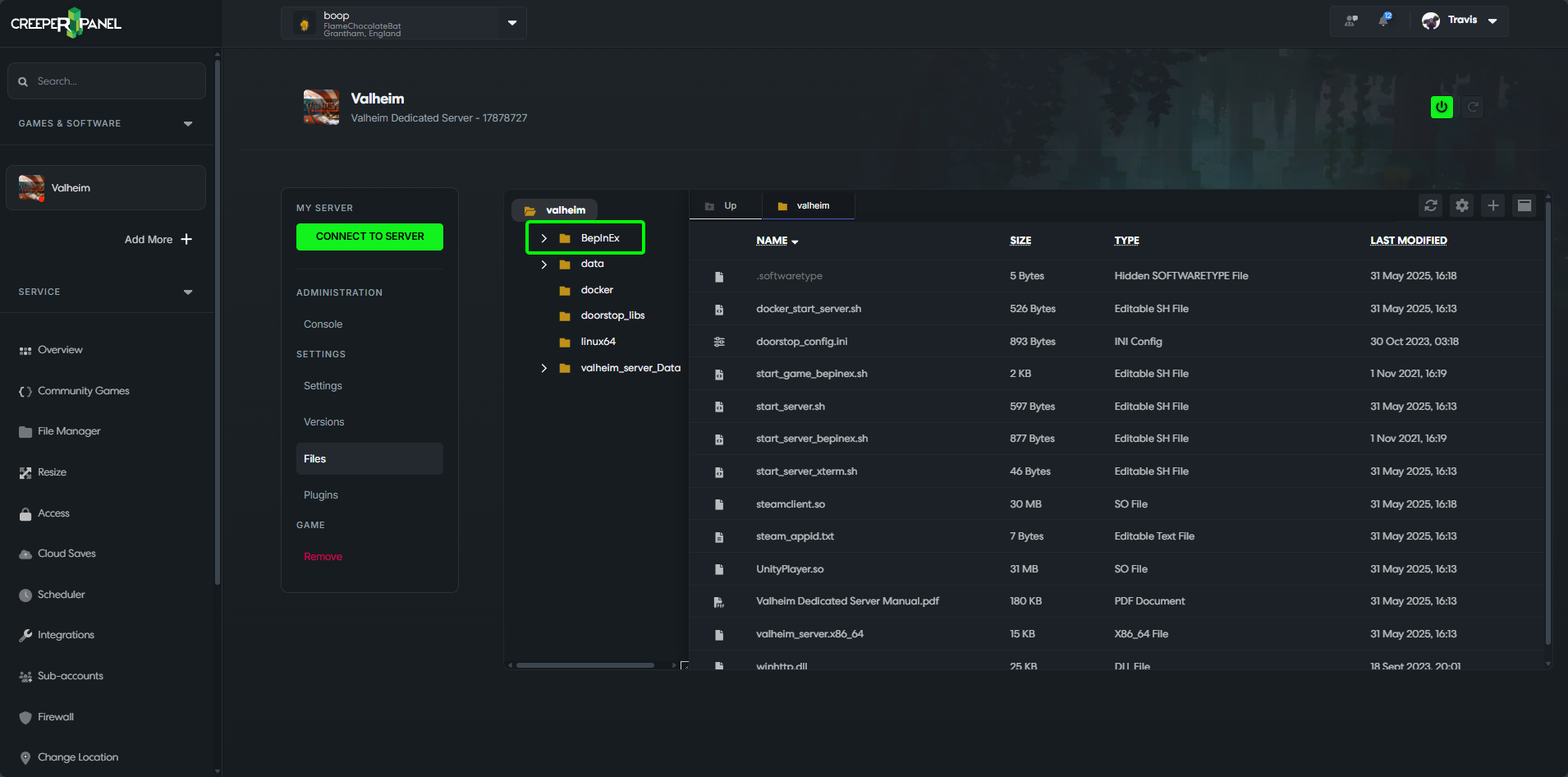Open the Versions menu item
1568x777 pixels.
click(x=323, y=422)
